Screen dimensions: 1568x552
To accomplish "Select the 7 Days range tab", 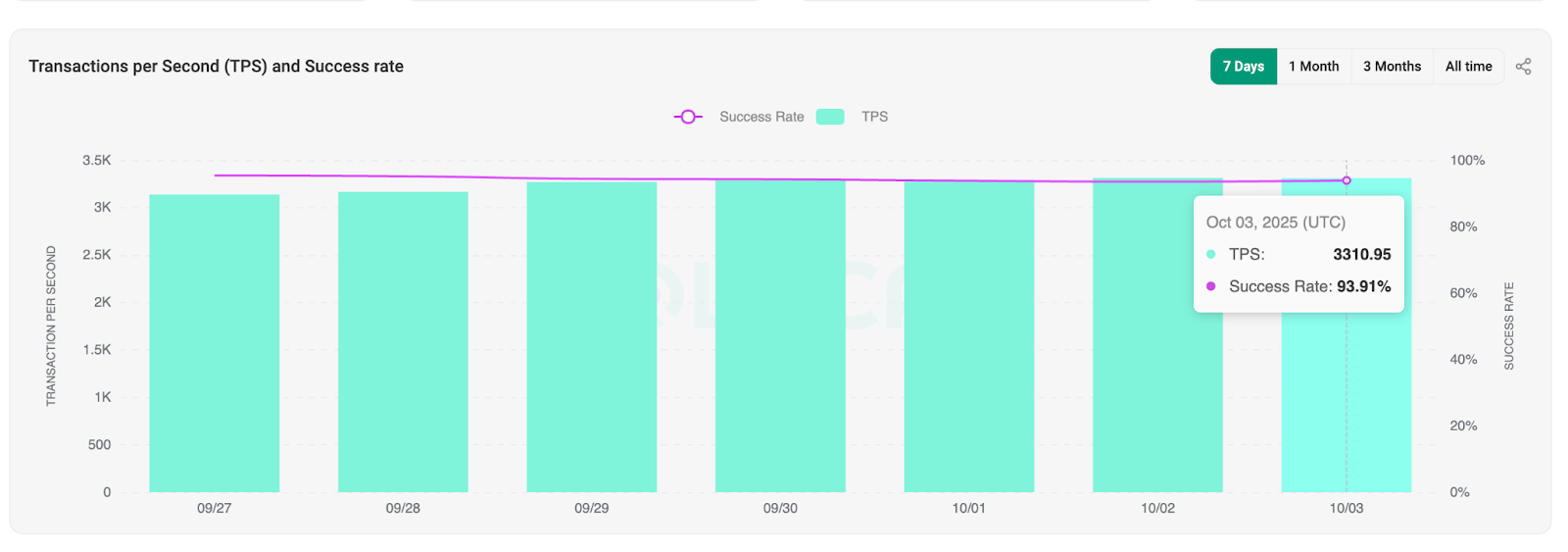I will 1243,67.
